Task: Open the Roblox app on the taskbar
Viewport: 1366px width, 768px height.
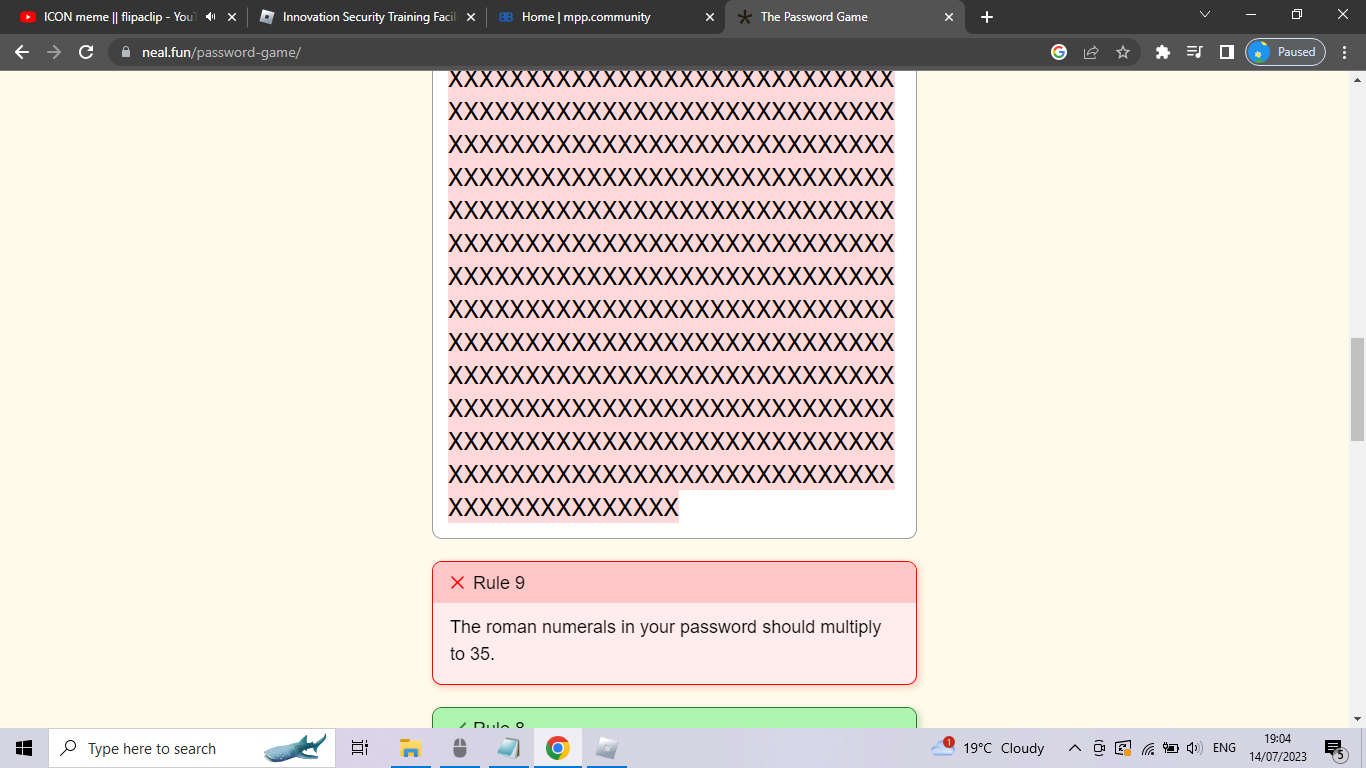Action: pyautogui.click(x=607, y=748)
